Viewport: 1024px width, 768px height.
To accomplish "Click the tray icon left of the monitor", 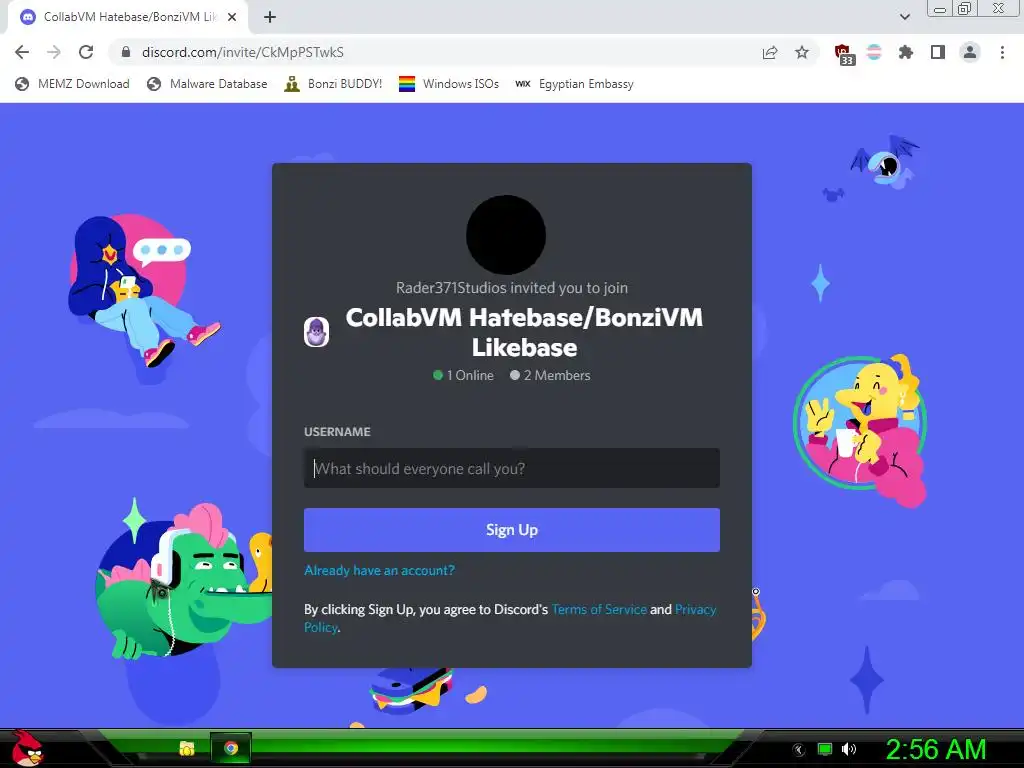I will 799,750.
